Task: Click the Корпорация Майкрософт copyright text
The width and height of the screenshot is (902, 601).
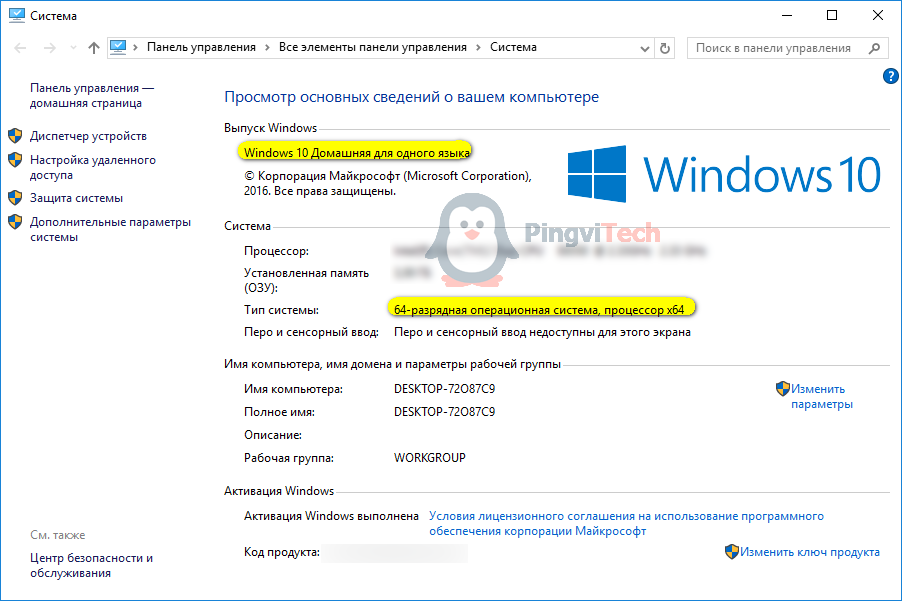Action: [387, 183]
